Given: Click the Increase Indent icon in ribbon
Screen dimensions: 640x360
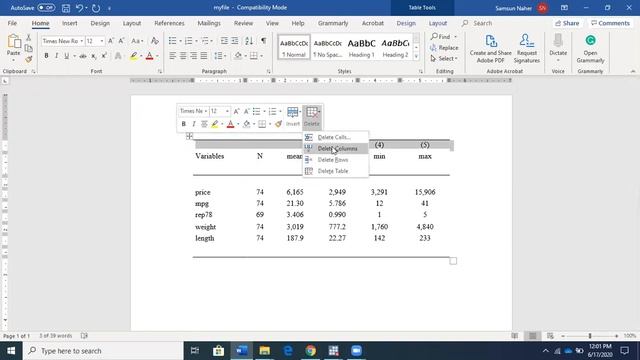Looking at the screenshot, I should click(235, 41).
